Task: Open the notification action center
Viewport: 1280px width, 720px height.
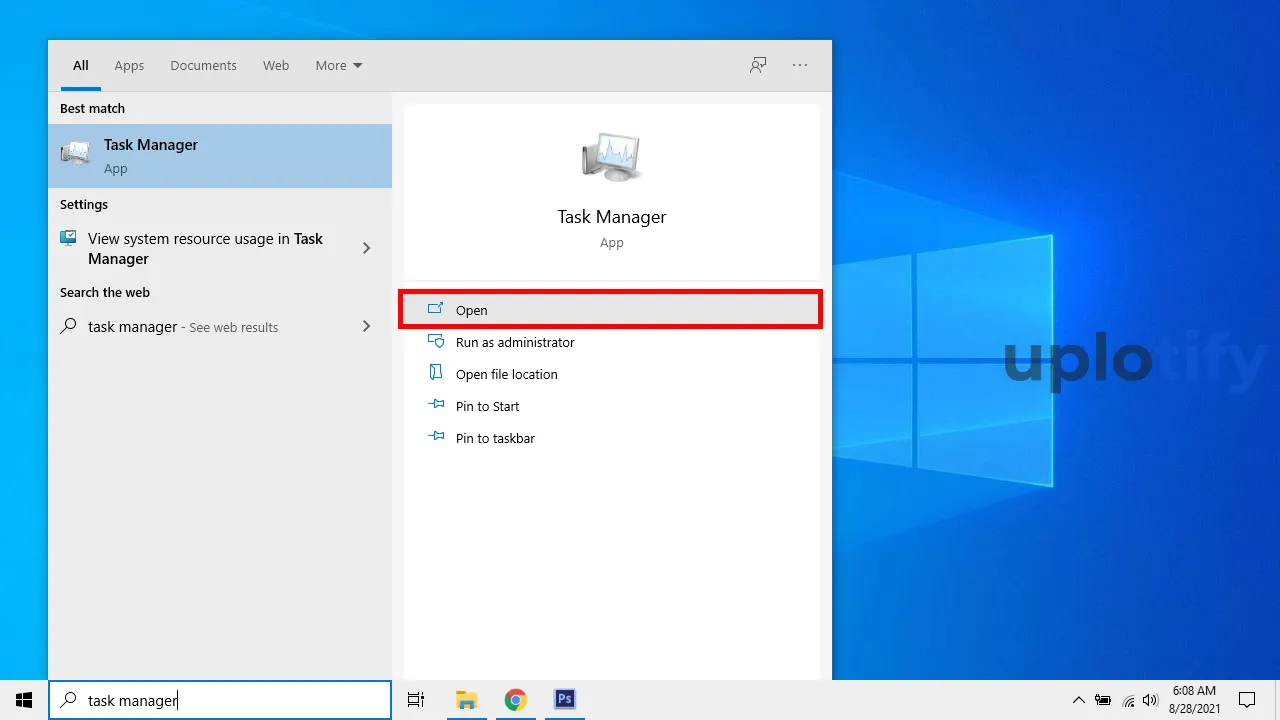Action: coord(1247,700)
